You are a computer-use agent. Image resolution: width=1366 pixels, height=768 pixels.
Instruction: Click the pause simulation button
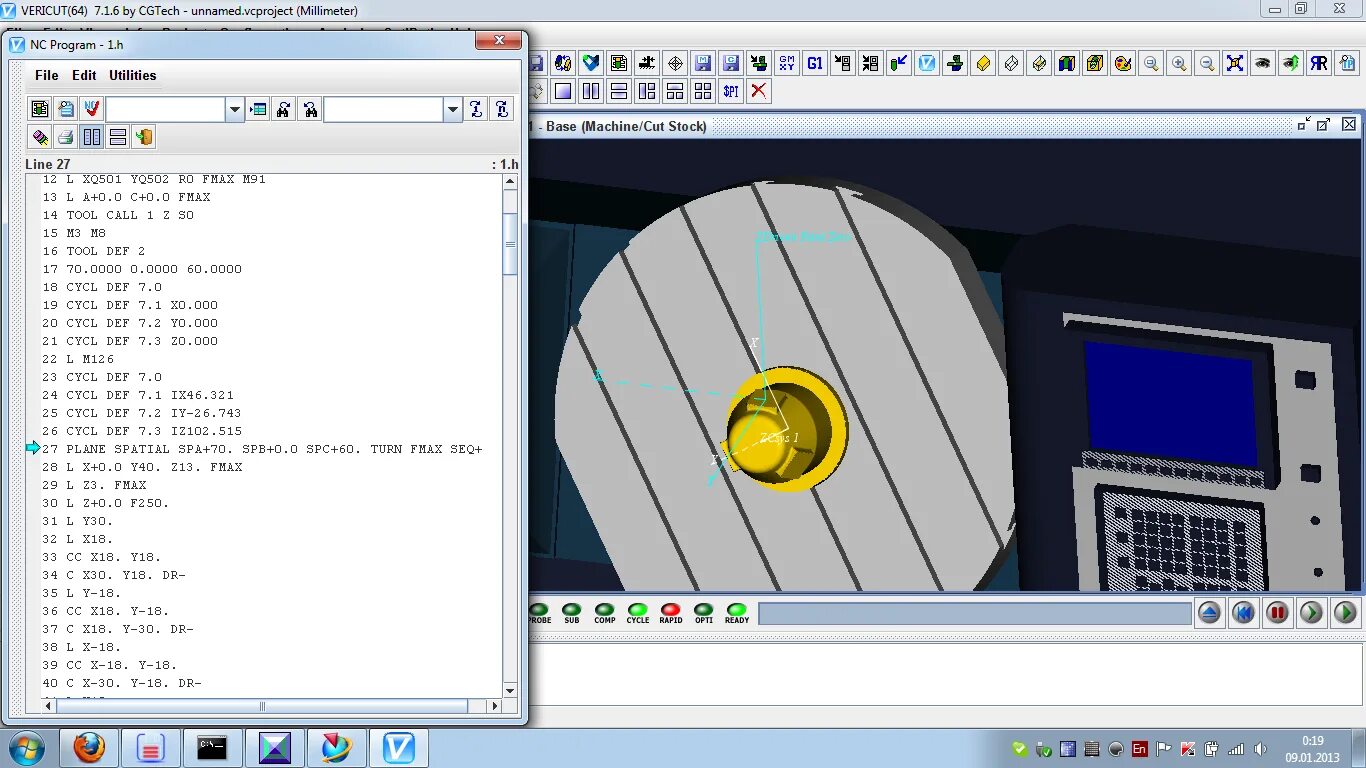pyautogui.click(x=1277, y=613)
